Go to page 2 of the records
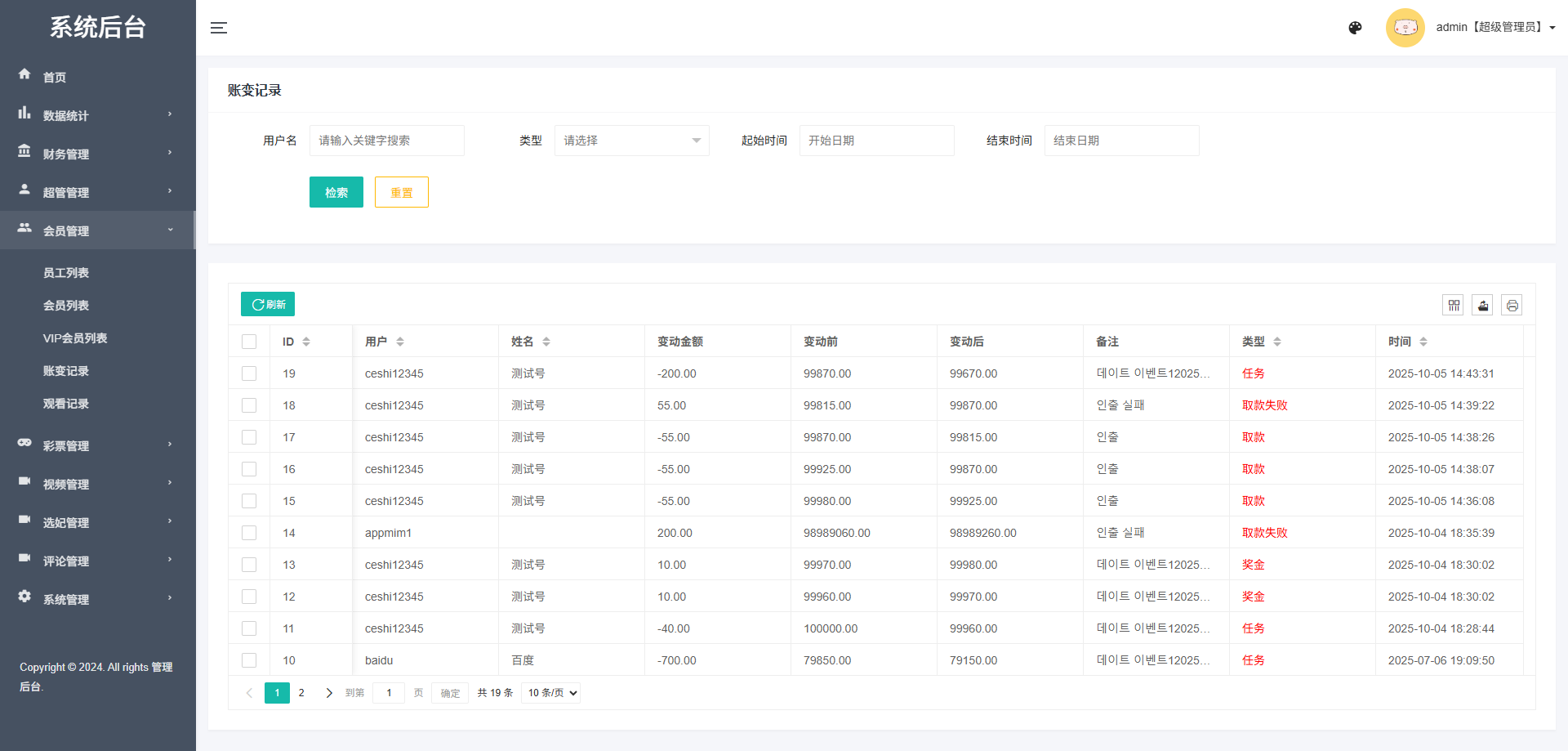This screenshot has width=1568, height=751. (301, 692)
